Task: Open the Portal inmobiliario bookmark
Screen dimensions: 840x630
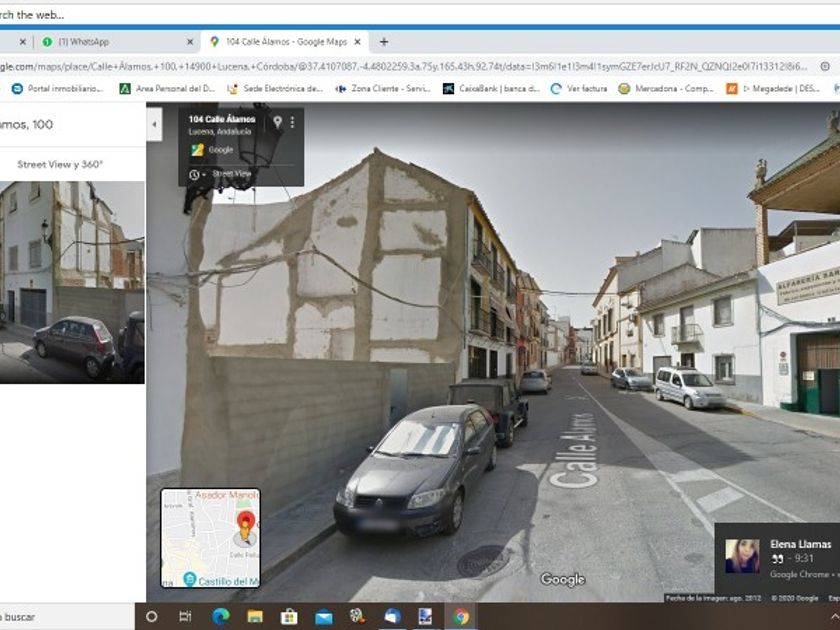Action: tap(57, 88)
